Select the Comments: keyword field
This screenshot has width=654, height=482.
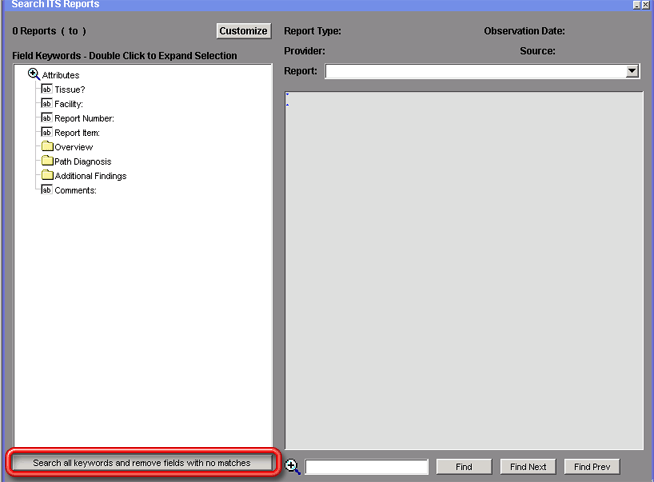[75, 191]
